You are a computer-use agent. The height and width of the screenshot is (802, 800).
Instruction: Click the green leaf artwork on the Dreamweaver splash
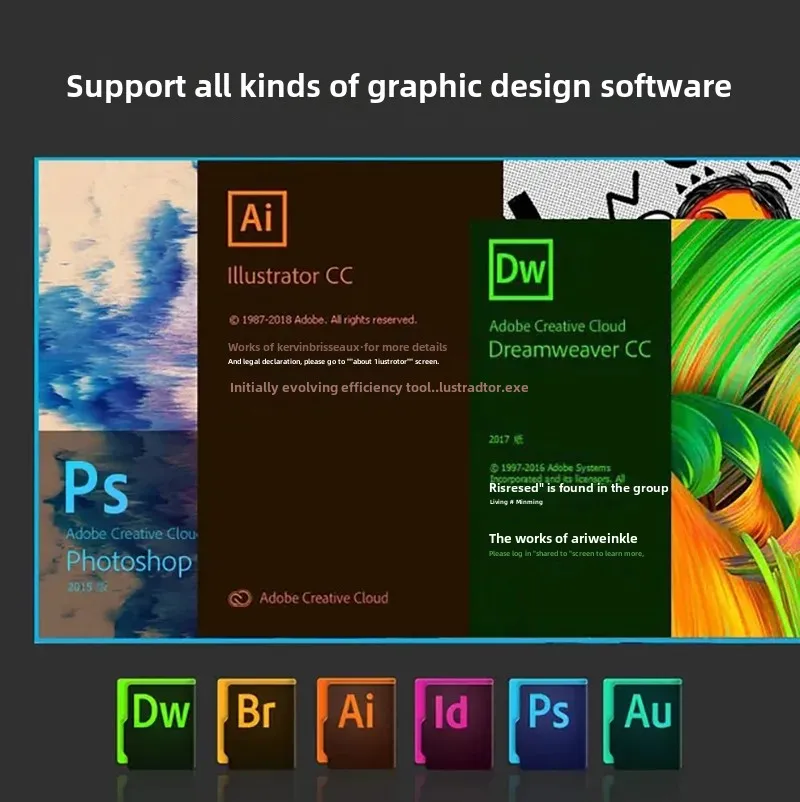(735, 429)
